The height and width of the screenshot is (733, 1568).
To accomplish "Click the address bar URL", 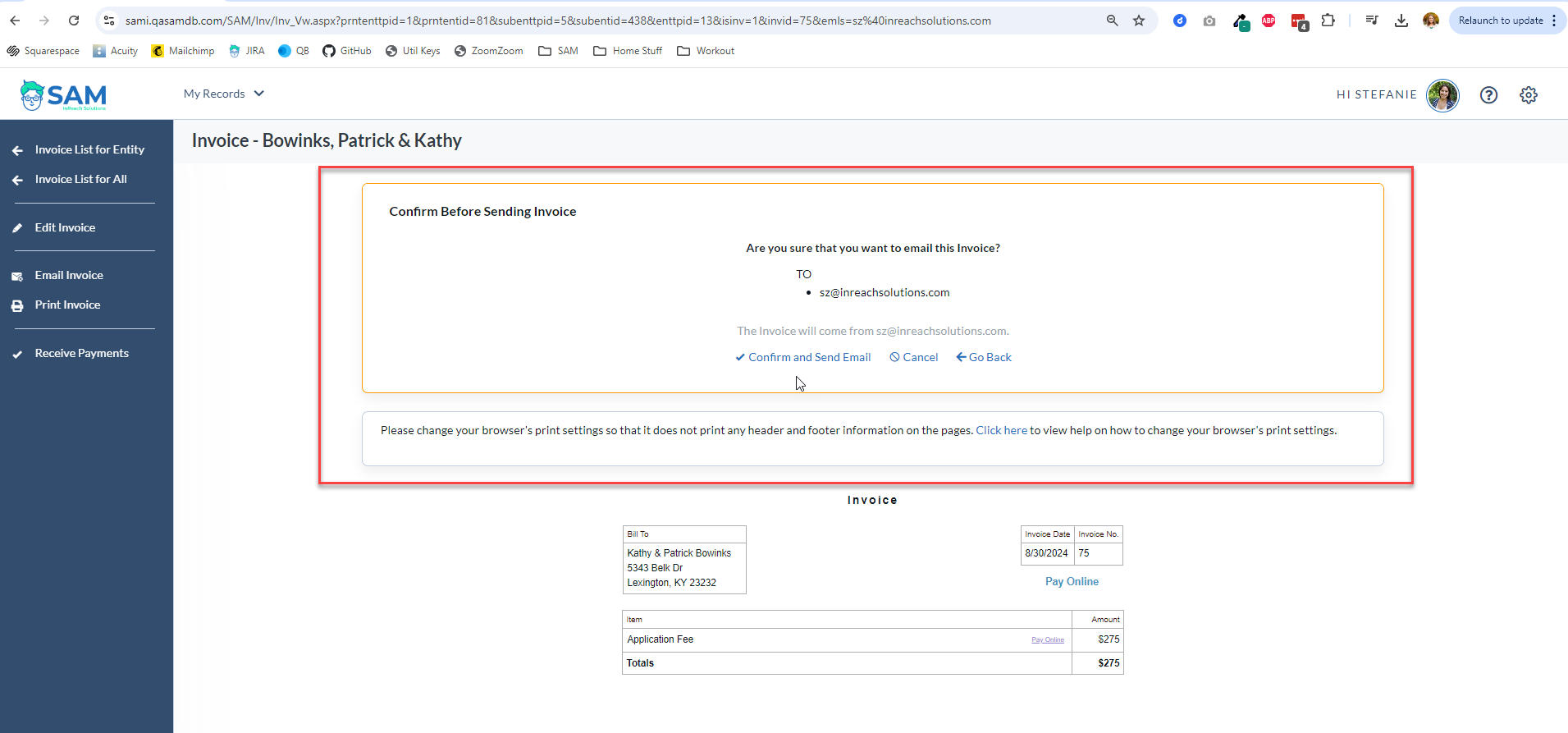I will click(x=558, y=21).
